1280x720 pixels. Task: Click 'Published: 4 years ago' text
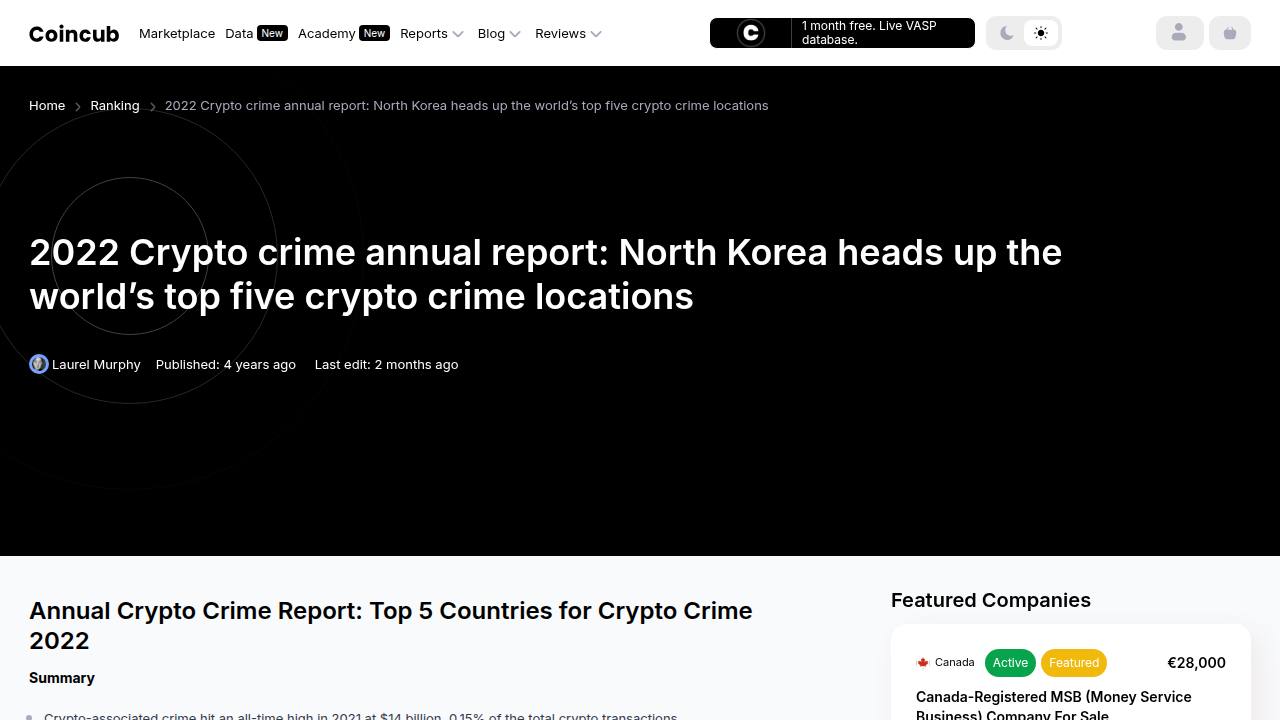click(x=226, y=364)
